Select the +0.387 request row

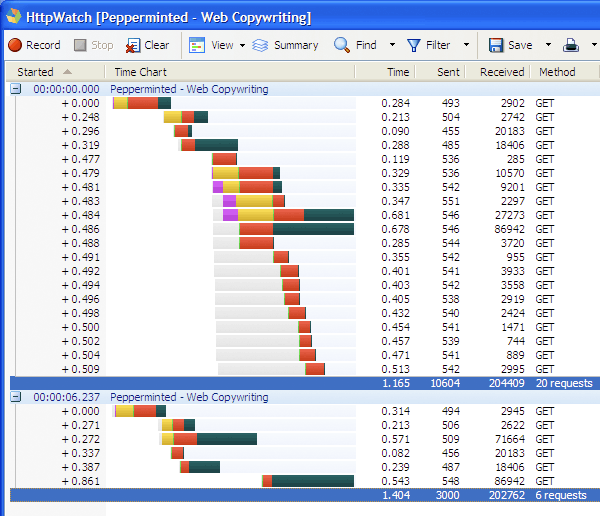(x=306, y=467)
